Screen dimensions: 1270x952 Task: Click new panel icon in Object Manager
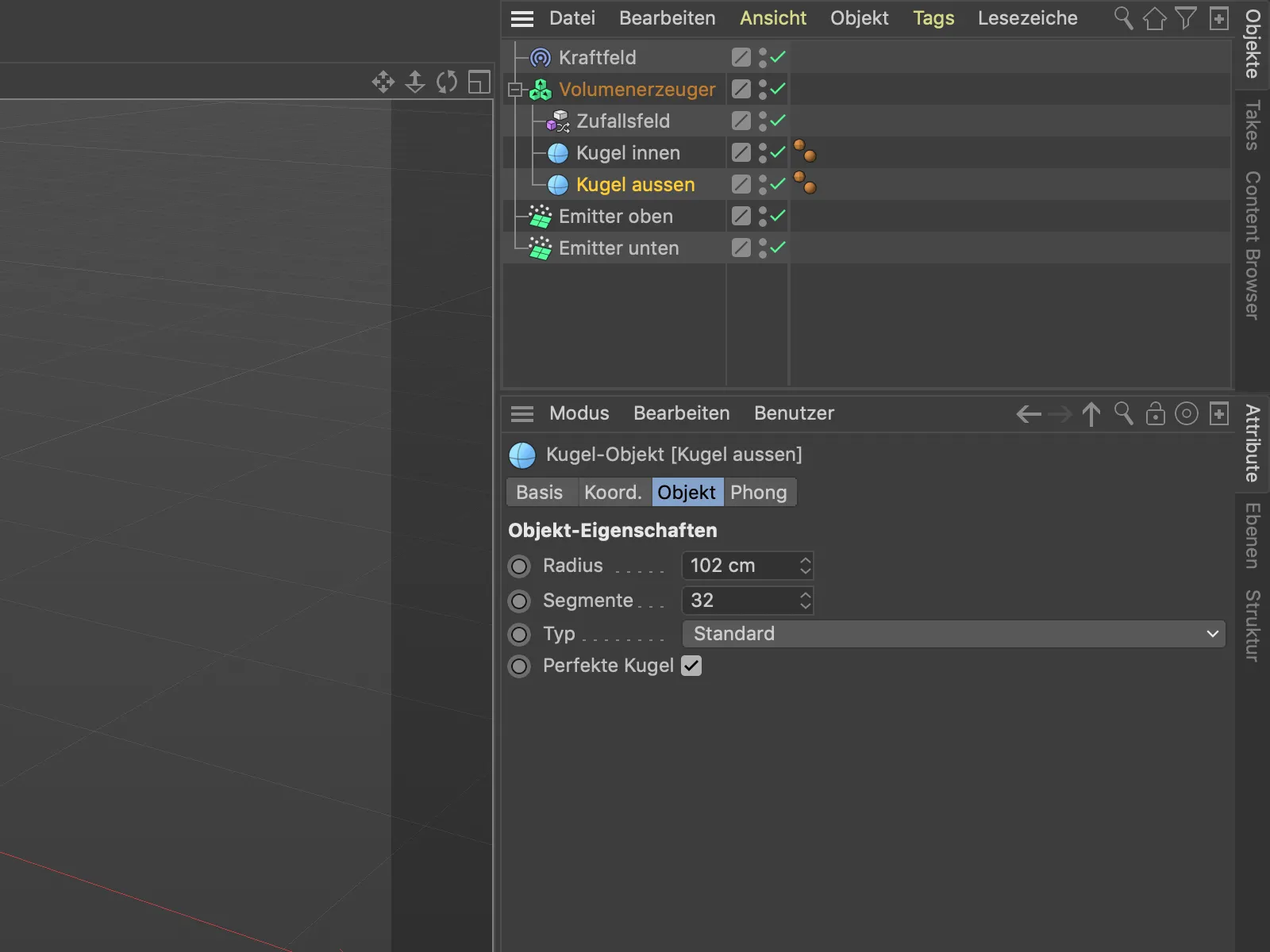1219,17
